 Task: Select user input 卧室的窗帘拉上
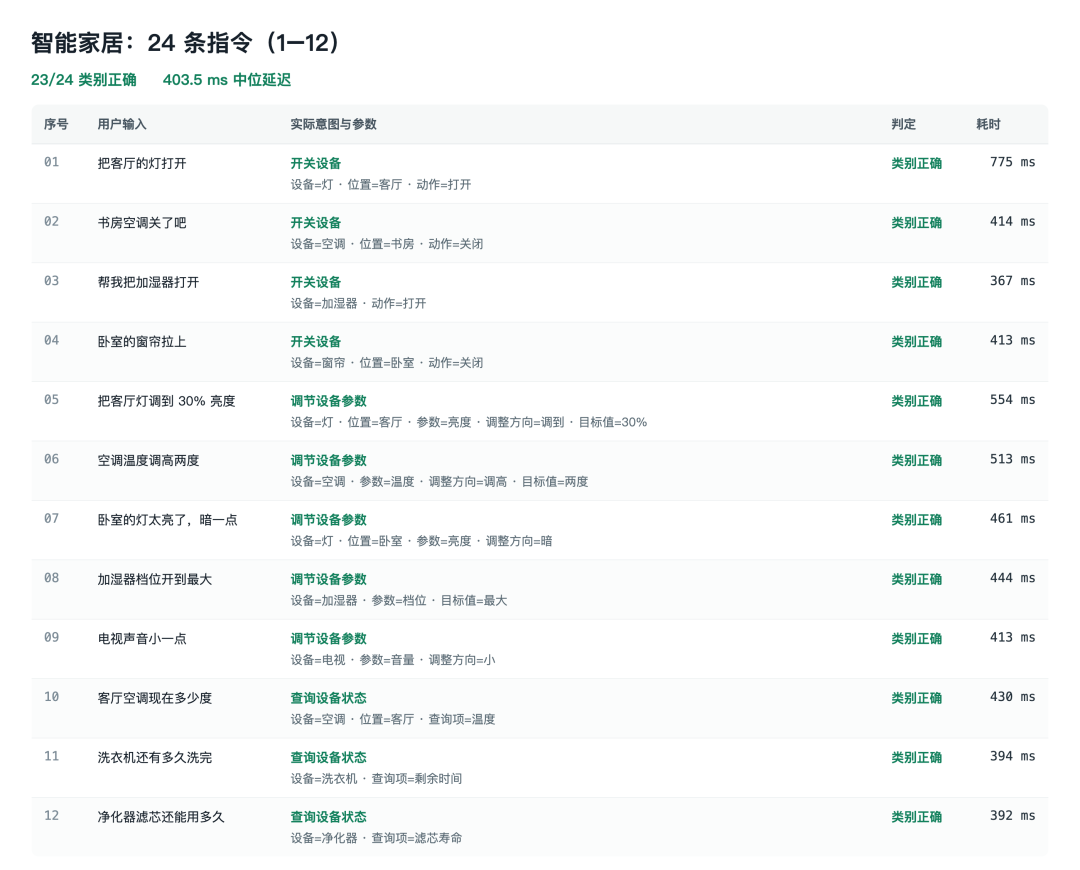coord(142,341)
